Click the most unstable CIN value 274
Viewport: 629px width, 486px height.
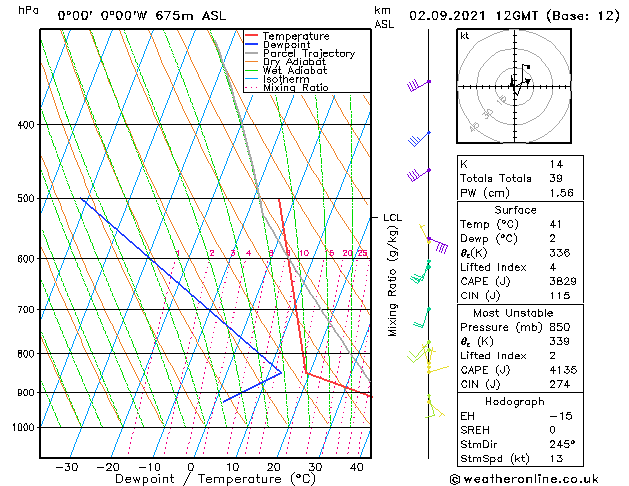tap(560, 384)
